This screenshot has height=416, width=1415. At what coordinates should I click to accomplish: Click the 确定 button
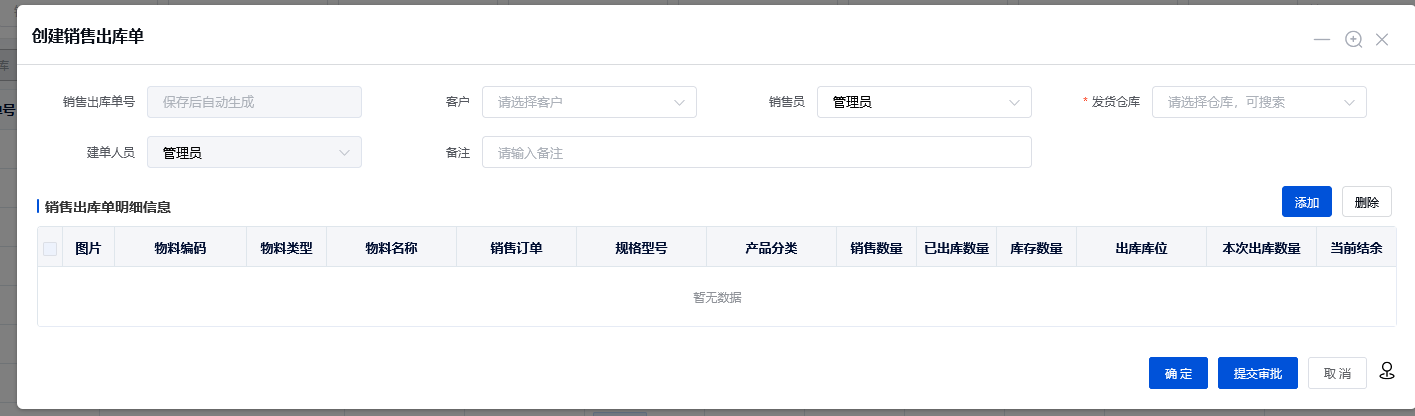1178,373
